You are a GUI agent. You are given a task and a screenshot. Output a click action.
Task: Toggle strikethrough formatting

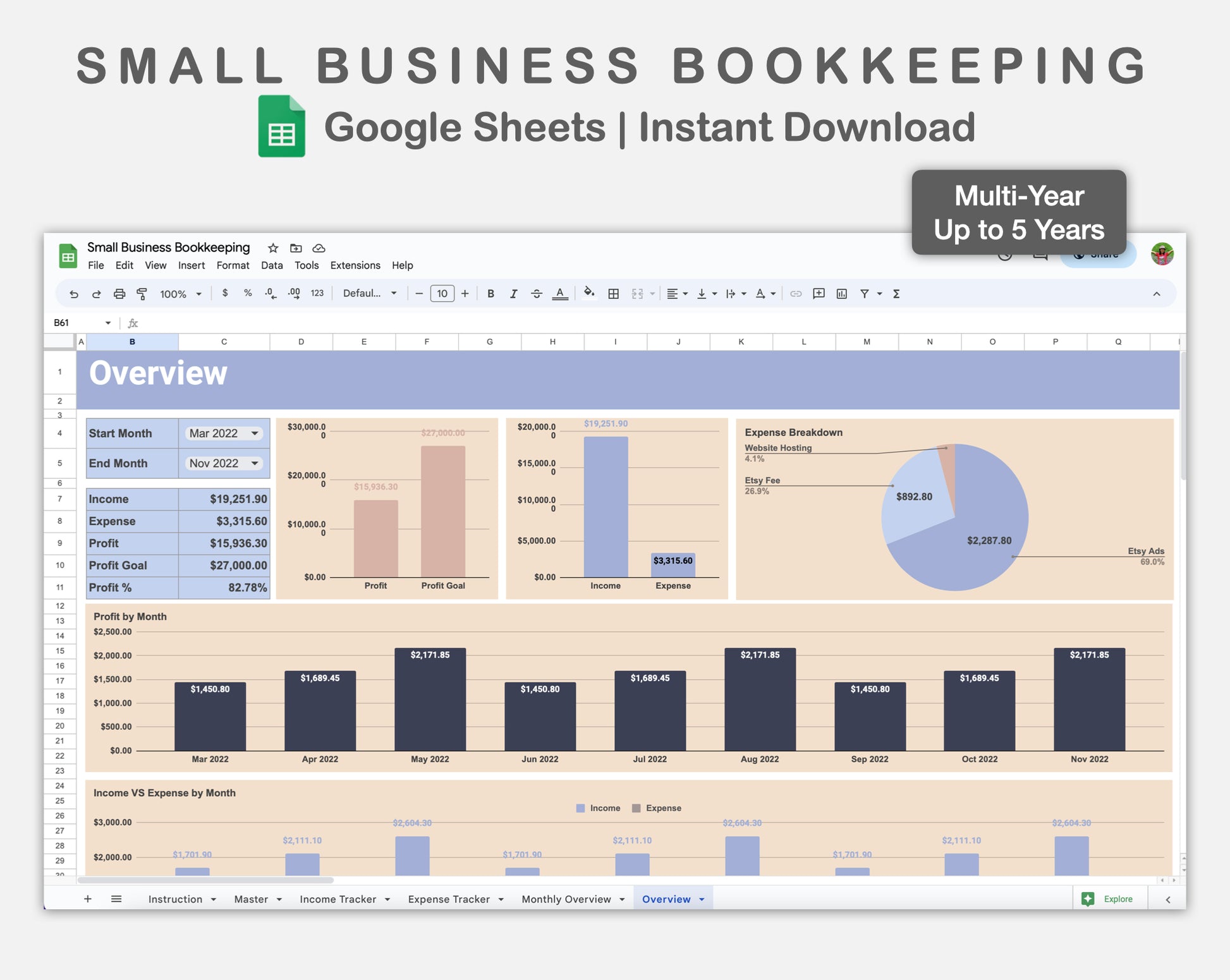pos(536,294)
